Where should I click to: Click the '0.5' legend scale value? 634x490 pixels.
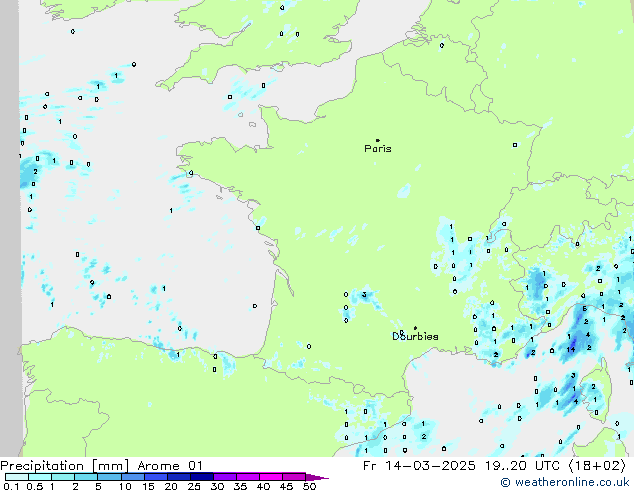35,486
